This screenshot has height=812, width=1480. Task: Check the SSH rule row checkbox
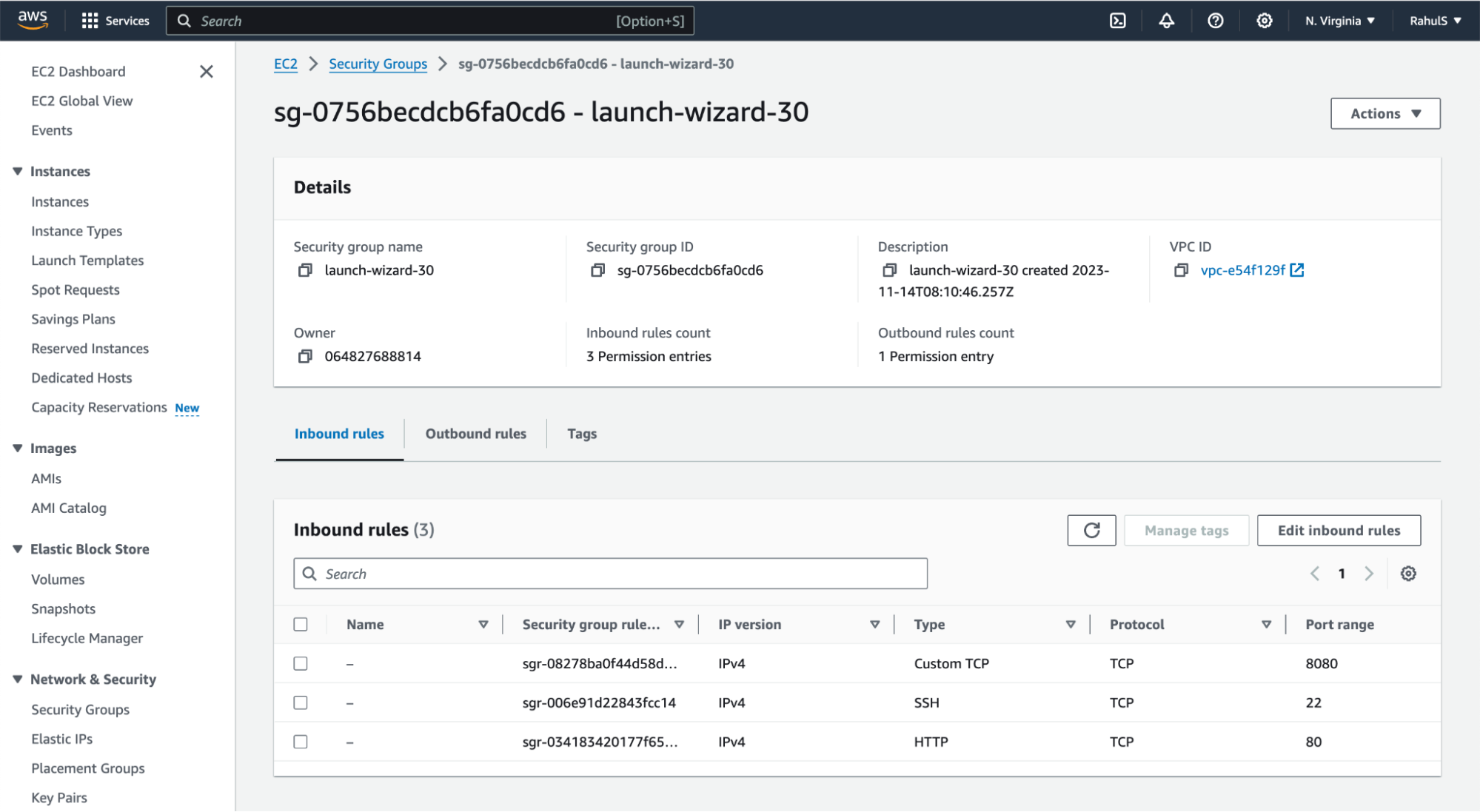point(301,702)
